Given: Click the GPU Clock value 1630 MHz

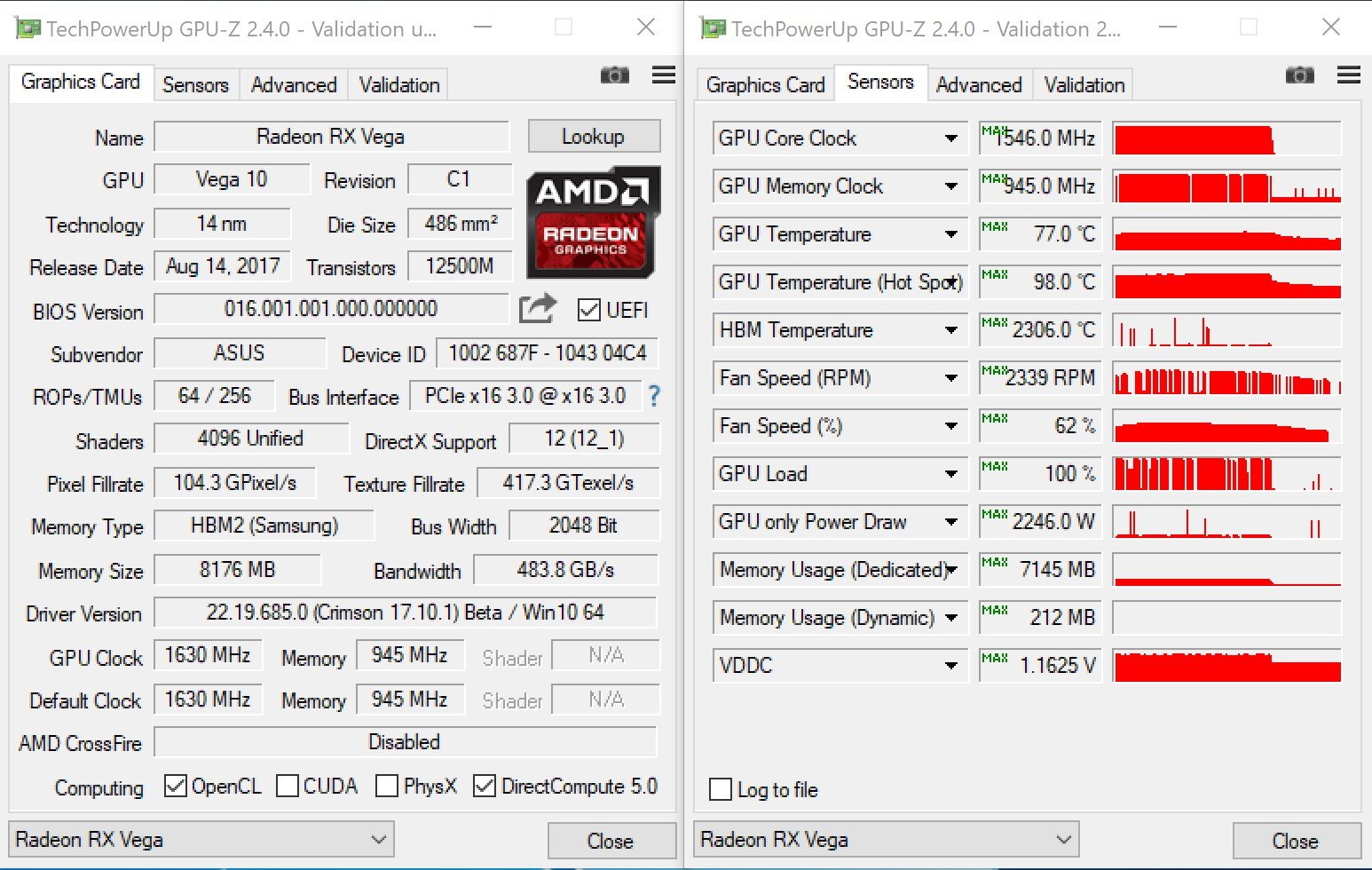Looking at the screenshot, I should pyautogui.click(x=208, y=655).
